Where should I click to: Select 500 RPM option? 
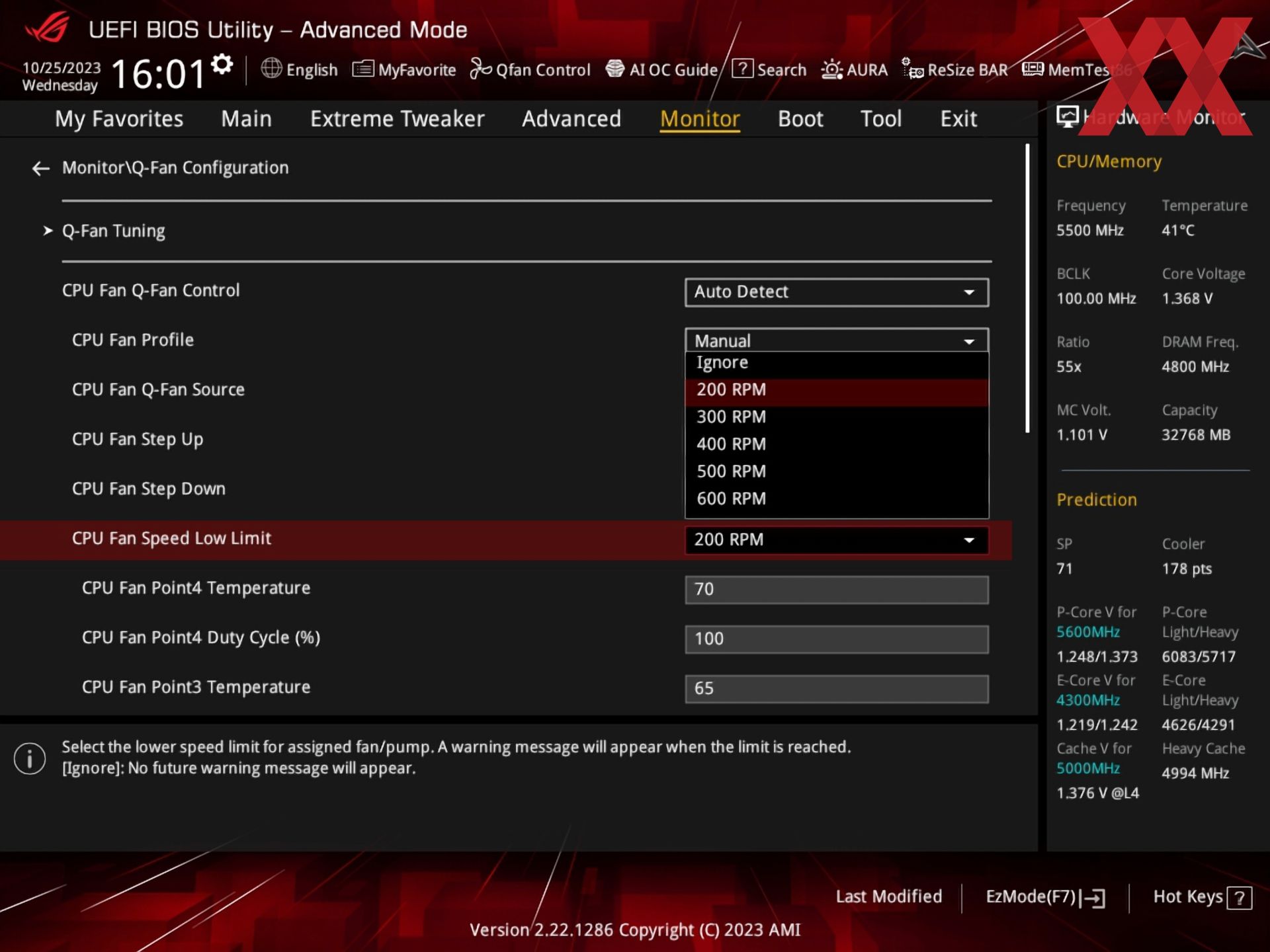pyautogui.click(x=837, y=471)
